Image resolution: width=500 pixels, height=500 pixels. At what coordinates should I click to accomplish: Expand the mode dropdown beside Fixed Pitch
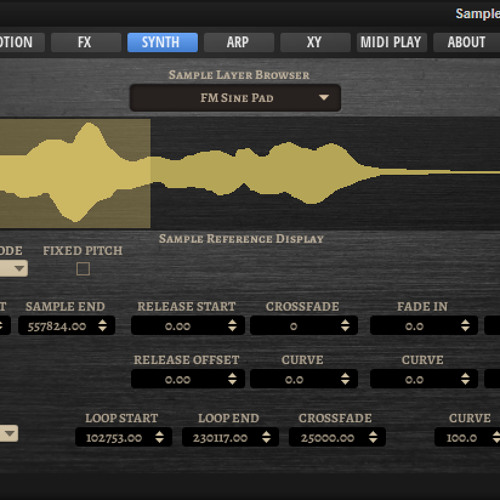(13, 268)
